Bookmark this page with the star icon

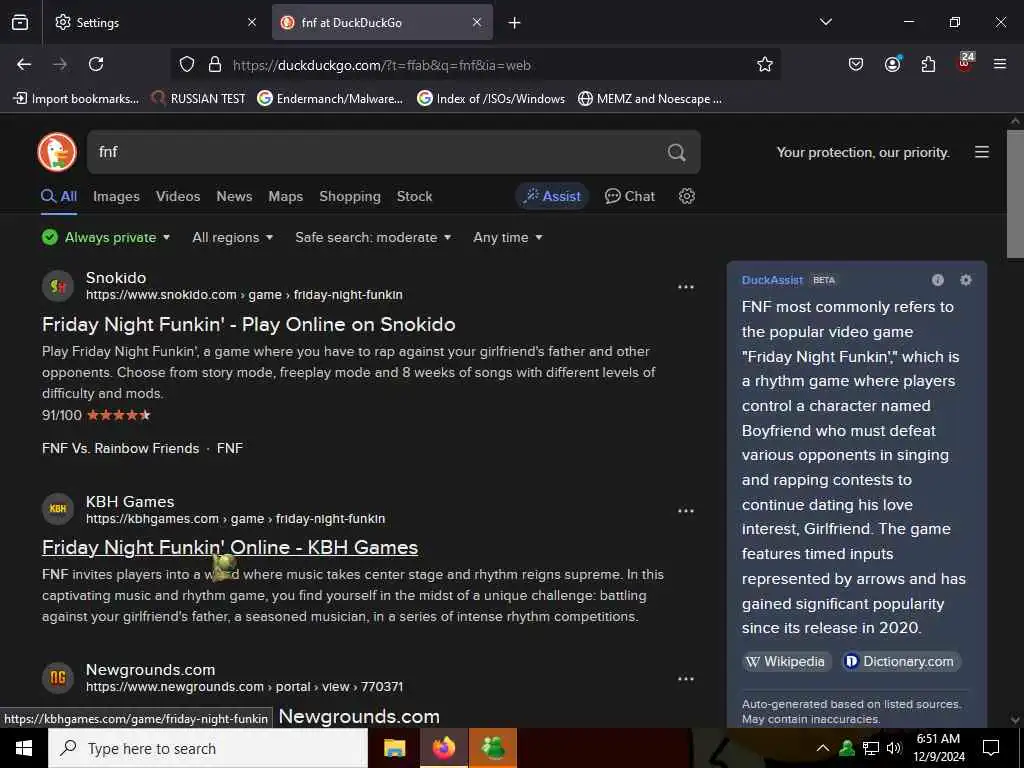coord(765,64)
